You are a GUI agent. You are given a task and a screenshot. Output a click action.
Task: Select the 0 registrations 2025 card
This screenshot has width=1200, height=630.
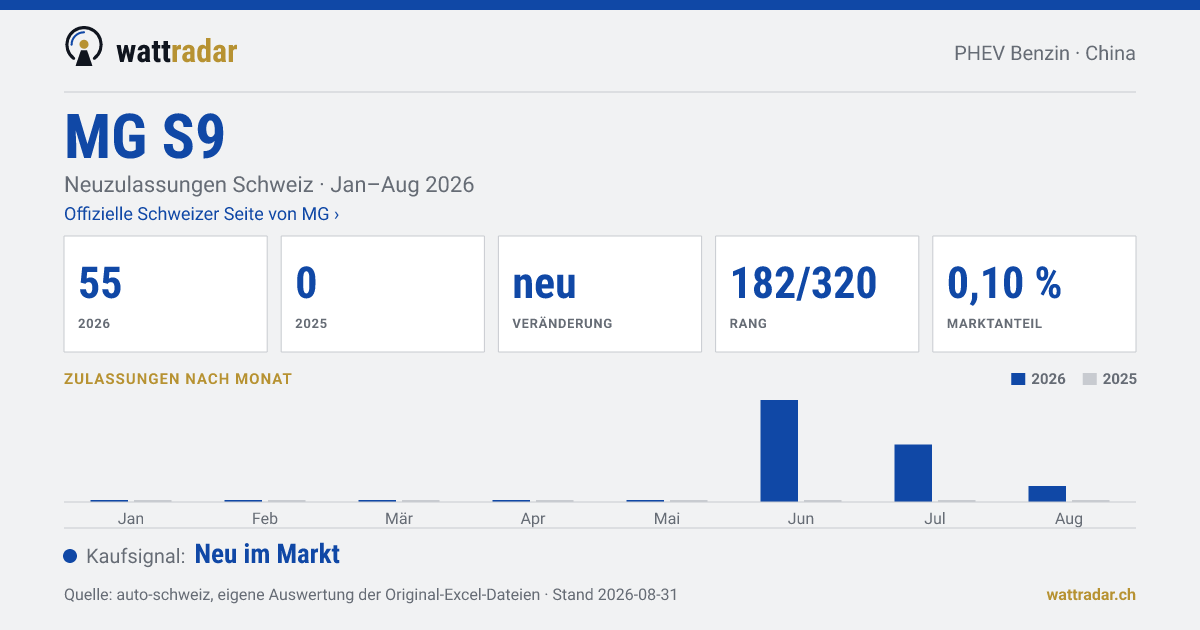click(382, 294)
